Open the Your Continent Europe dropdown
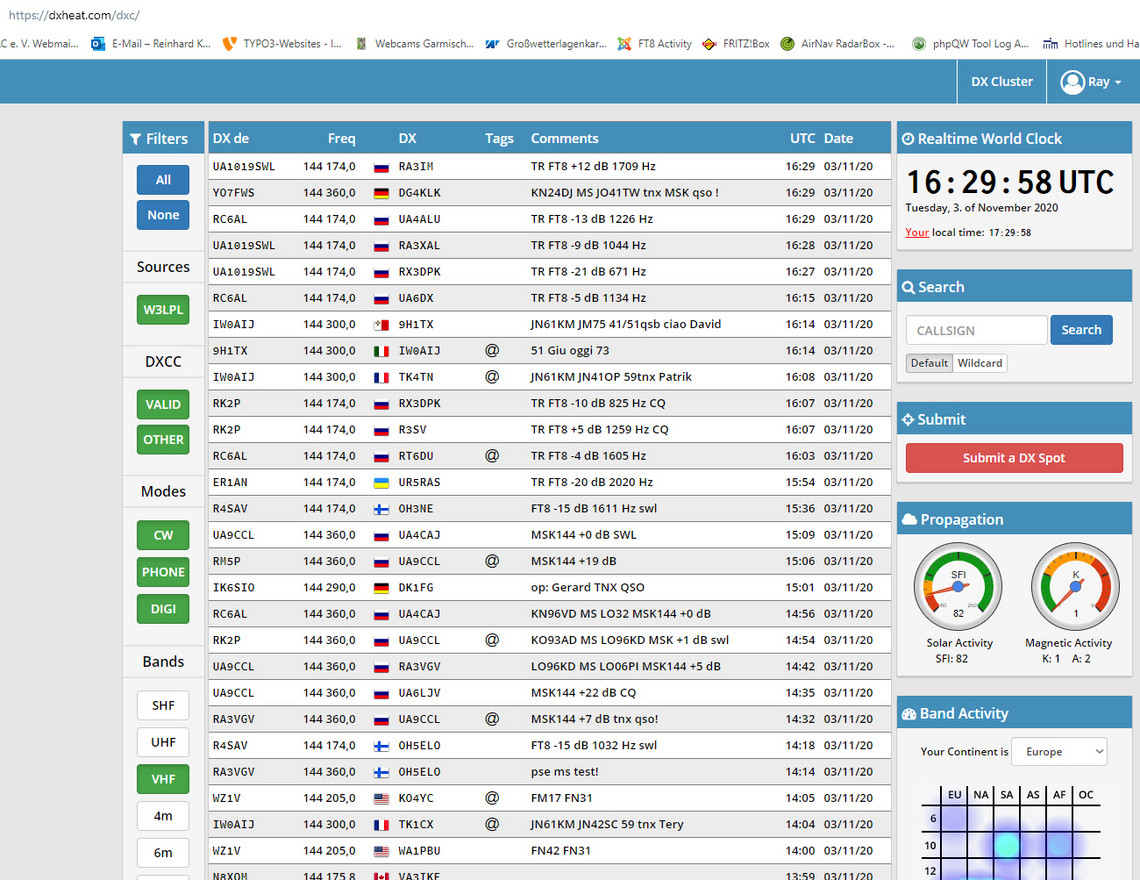This screenshot has width=1140, height=880. pos(1059,752)
